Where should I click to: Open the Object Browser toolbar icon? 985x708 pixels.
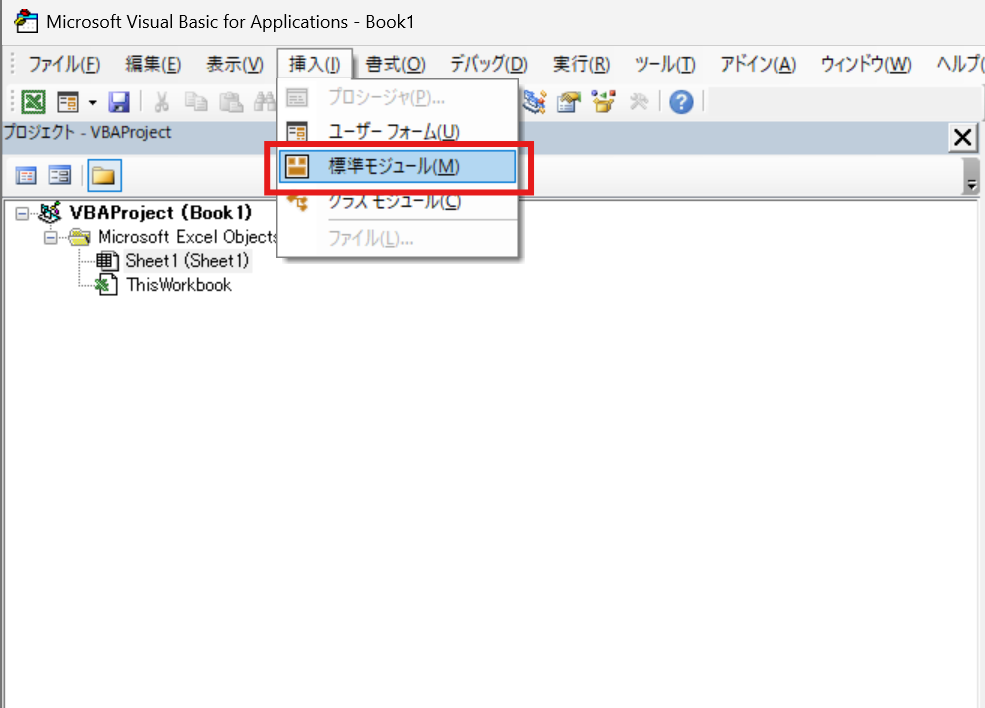pos(604,101)
